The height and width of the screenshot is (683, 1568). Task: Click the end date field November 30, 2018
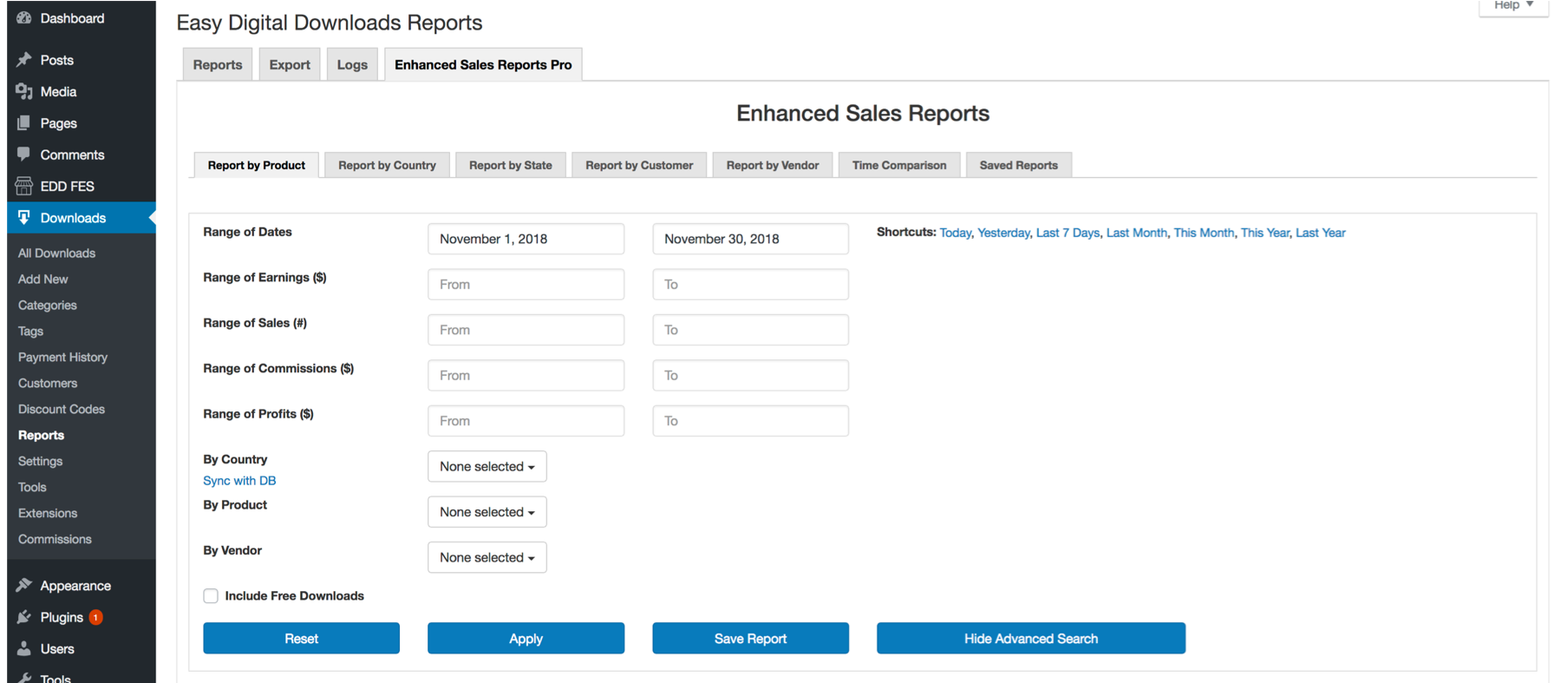coord(750,239)
